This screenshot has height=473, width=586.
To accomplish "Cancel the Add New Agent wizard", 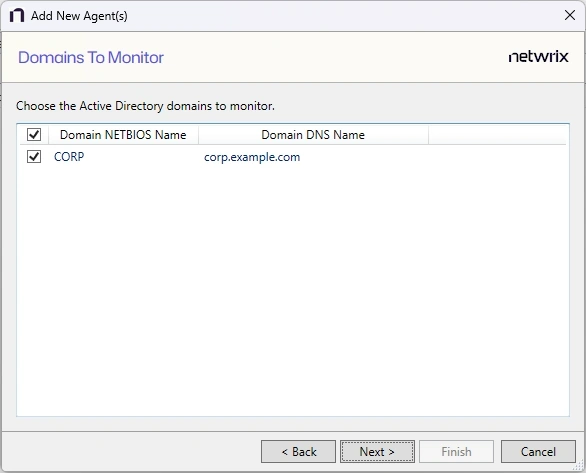I will coord(538,451).
